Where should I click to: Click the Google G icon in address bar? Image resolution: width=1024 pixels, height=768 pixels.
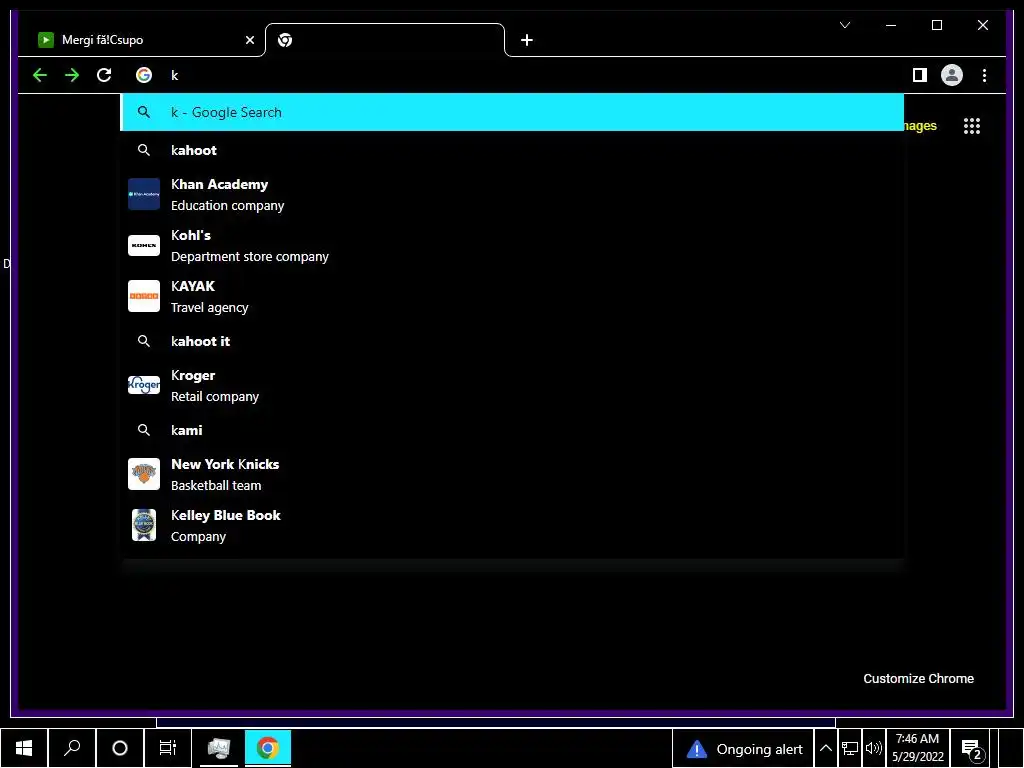144,75
